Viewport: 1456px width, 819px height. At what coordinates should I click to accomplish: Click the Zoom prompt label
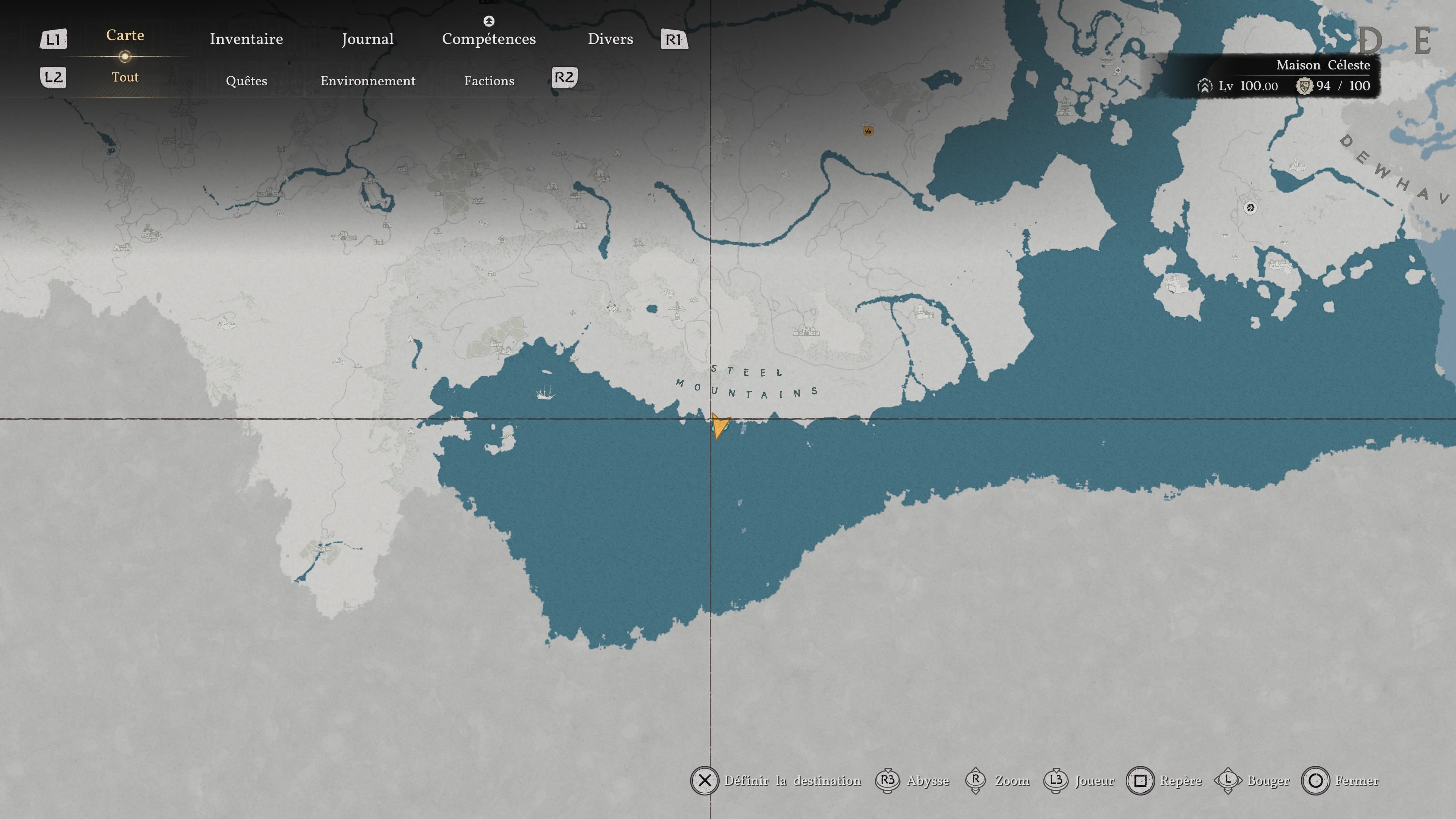point(1012,781)
